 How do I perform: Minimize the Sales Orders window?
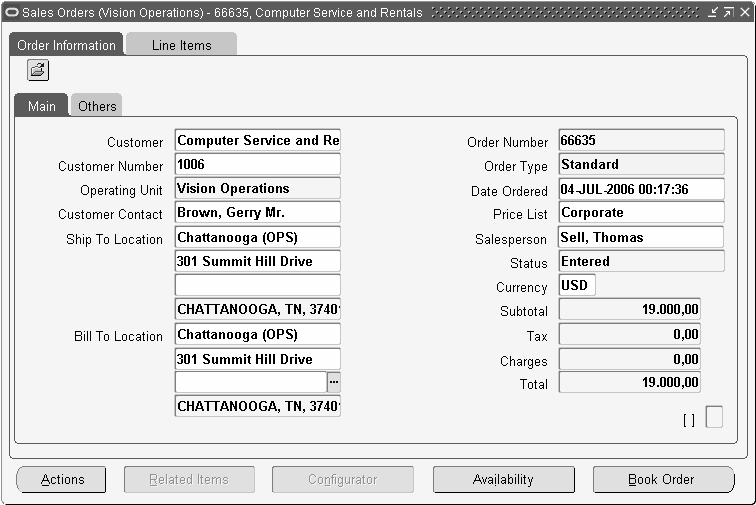pos(713,12)
